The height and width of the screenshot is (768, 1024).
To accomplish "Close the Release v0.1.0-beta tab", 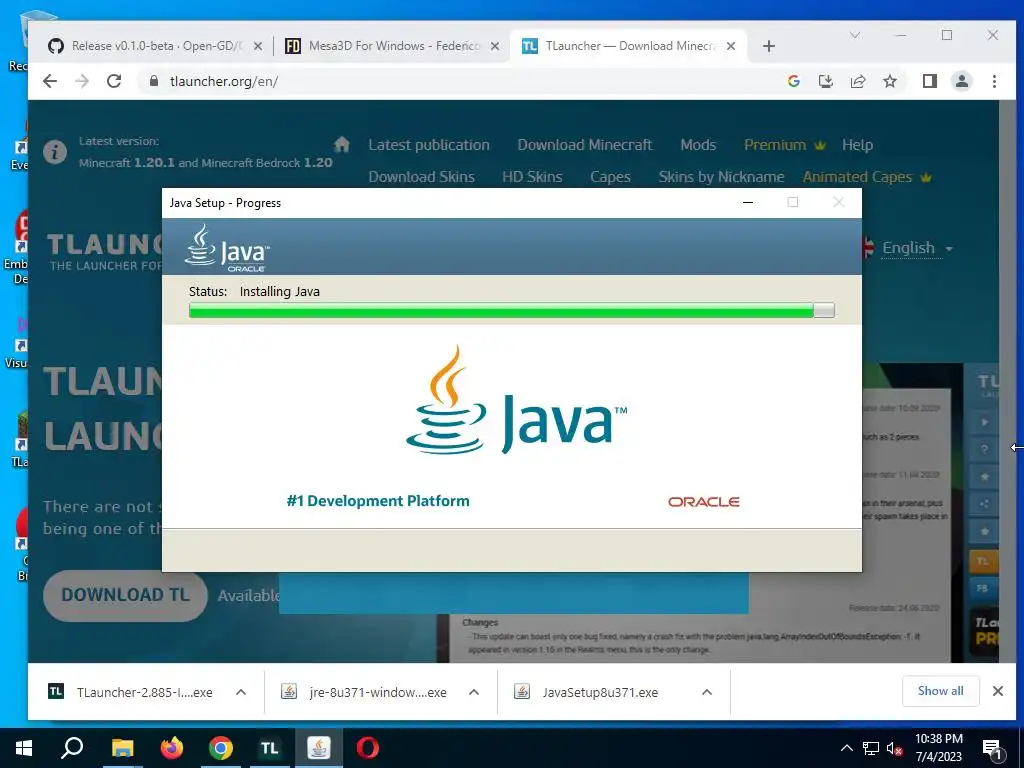I will (258, 46).
